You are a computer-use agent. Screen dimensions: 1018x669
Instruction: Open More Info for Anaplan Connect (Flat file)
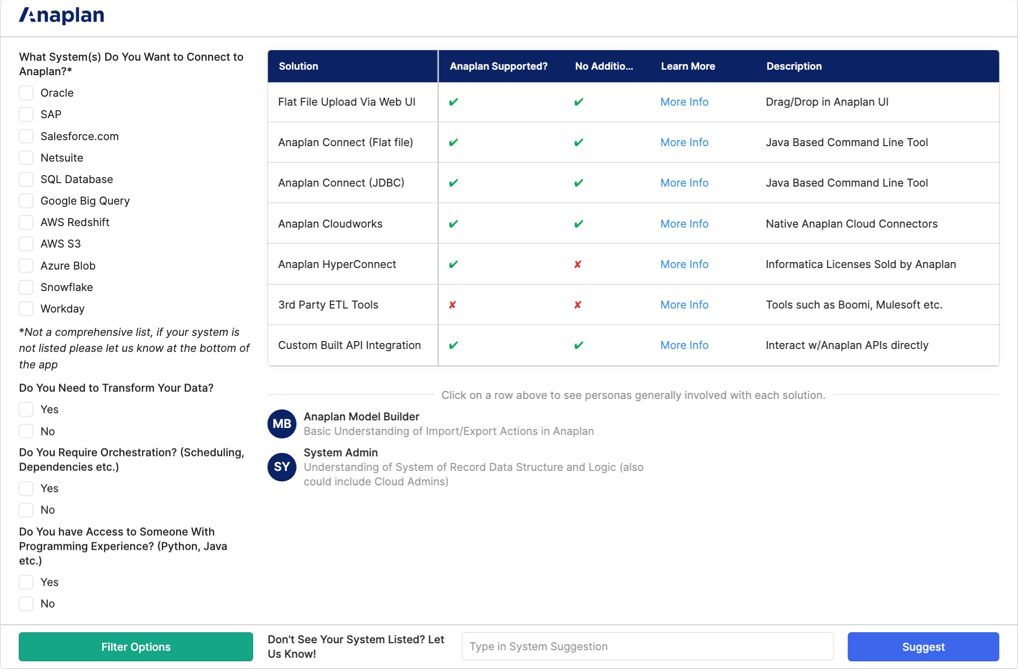(x=684, y=142)
